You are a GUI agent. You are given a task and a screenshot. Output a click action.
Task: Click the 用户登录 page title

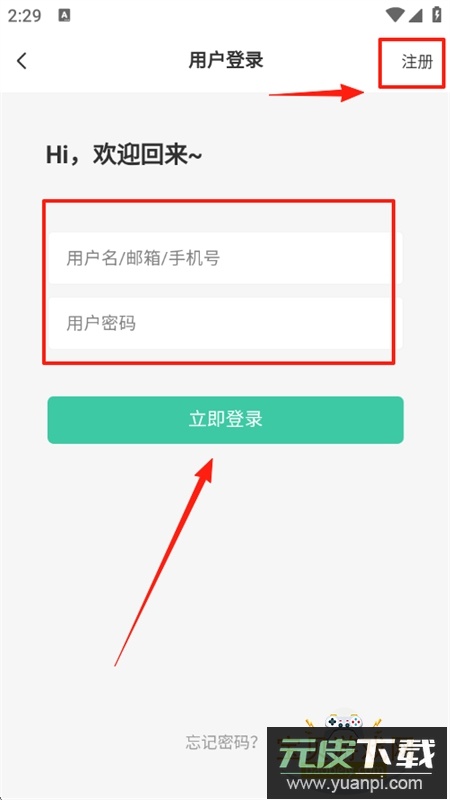point(226,60)
